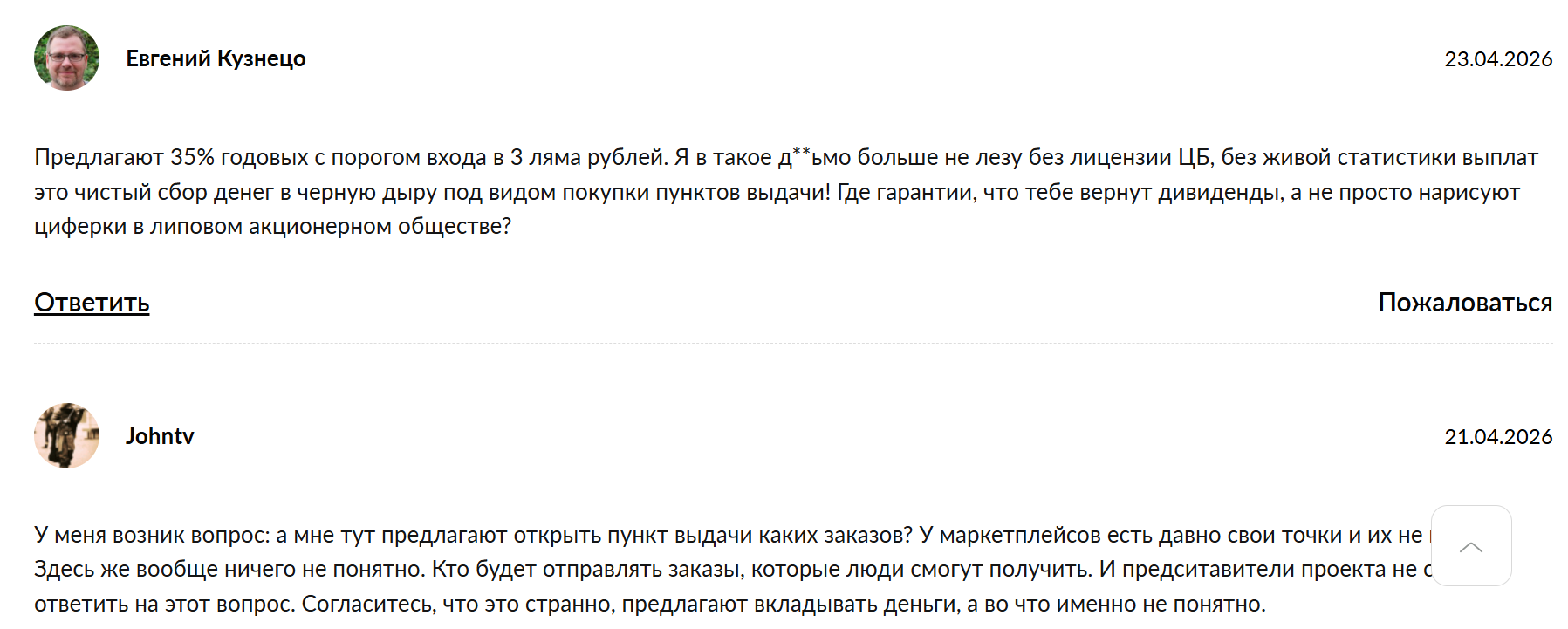This screenshot has width=1568, height=629.
Task: Click "Предлагают" at the start of the first comment
Action: click(x=98, y=158)
